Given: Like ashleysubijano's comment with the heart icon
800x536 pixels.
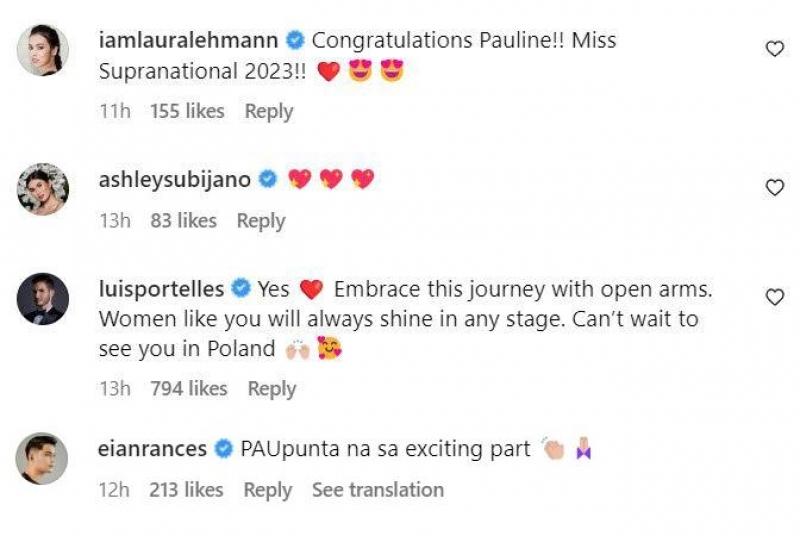Looking at the screenshot, I should 775,187.
